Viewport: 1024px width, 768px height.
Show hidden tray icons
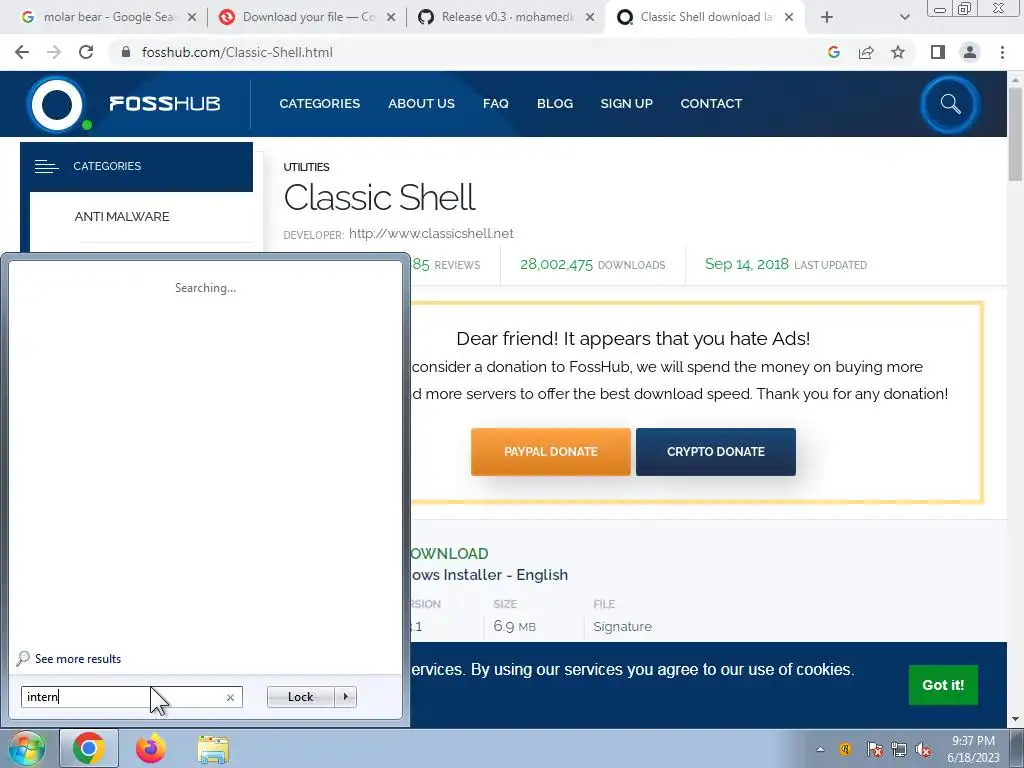click(820, 750)
